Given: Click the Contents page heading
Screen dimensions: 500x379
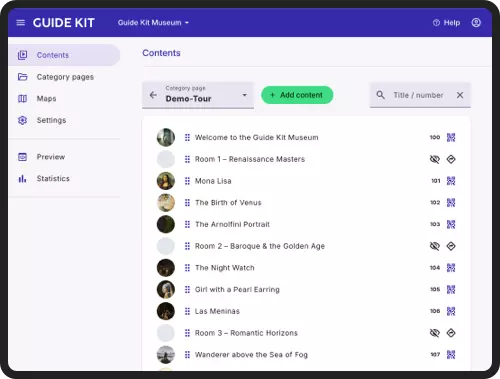Looking at the screenshot, I should [161, 53].
